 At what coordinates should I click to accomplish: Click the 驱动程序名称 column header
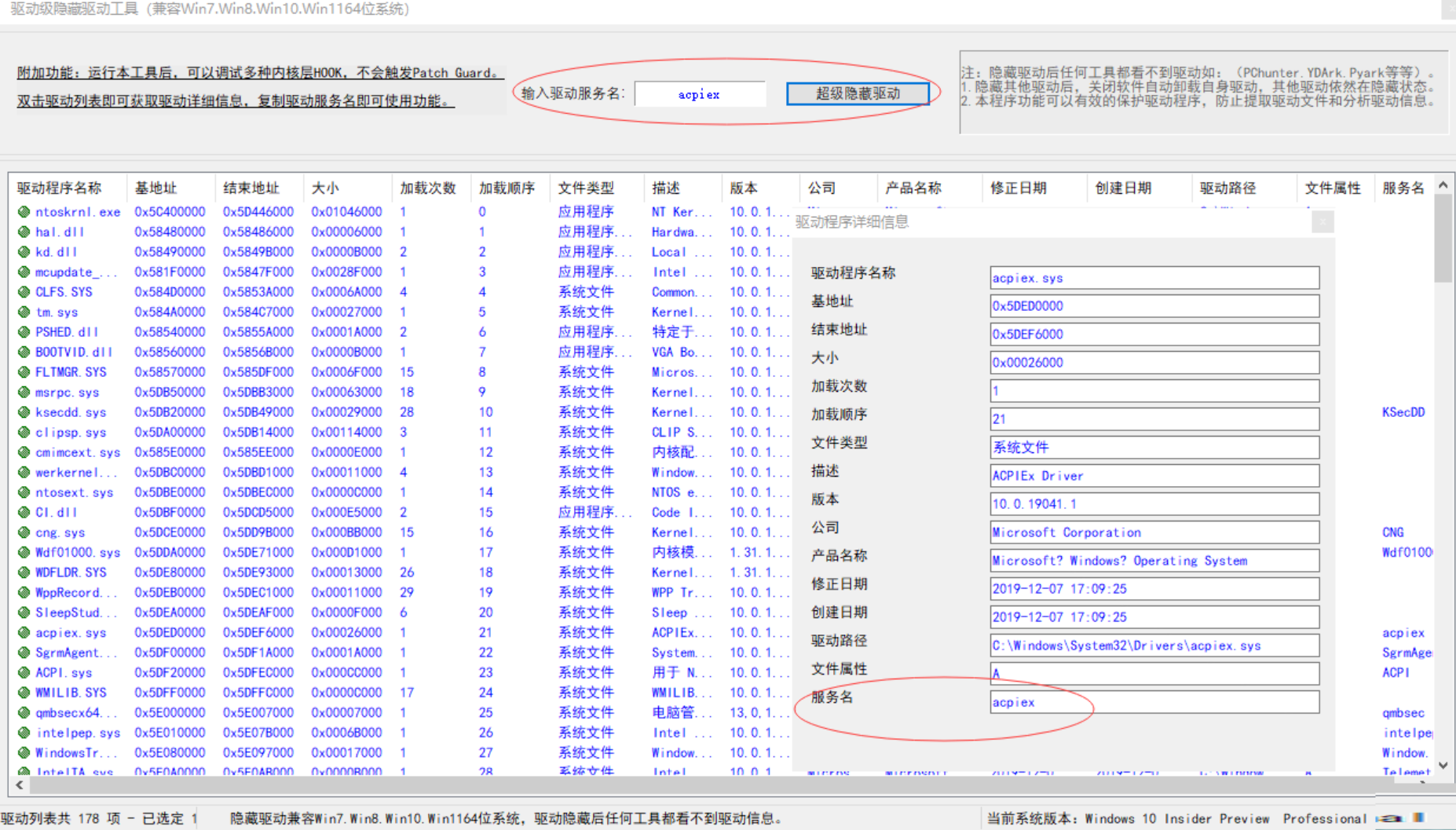(59, 188)
